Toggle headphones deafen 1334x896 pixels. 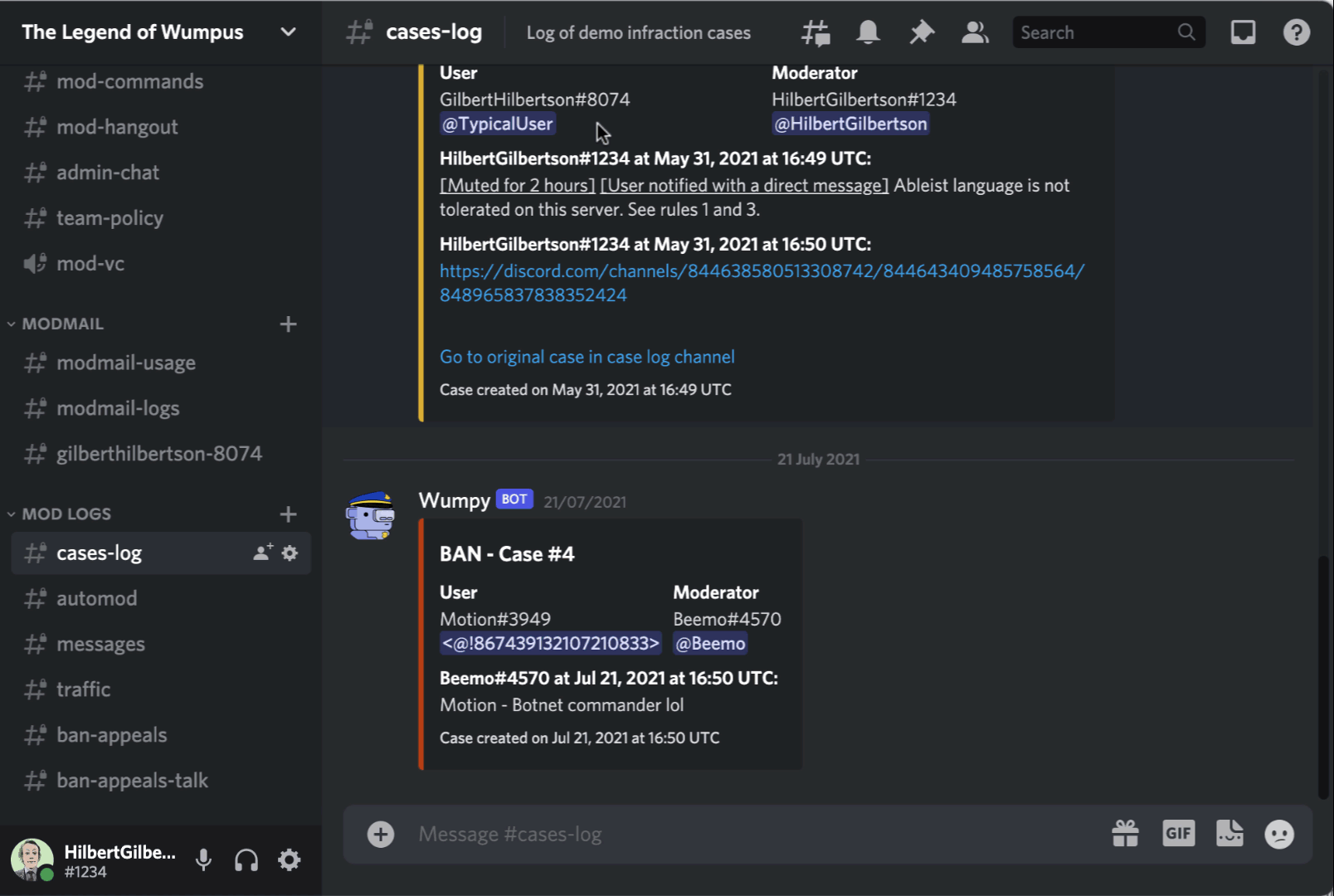tap(246, 860)
